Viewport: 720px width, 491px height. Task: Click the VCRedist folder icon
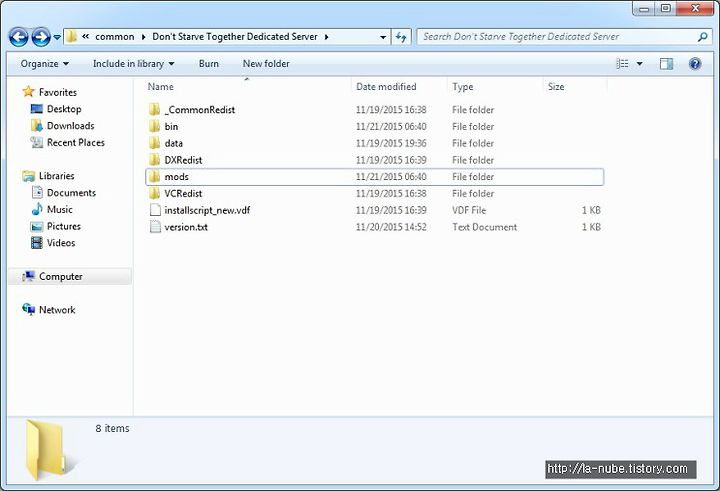155,193
